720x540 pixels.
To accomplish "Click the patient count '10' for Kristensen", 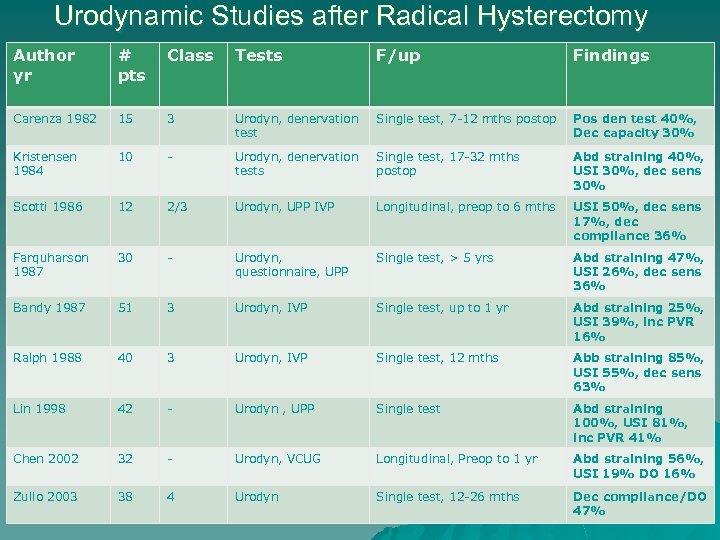I will 125,157.
